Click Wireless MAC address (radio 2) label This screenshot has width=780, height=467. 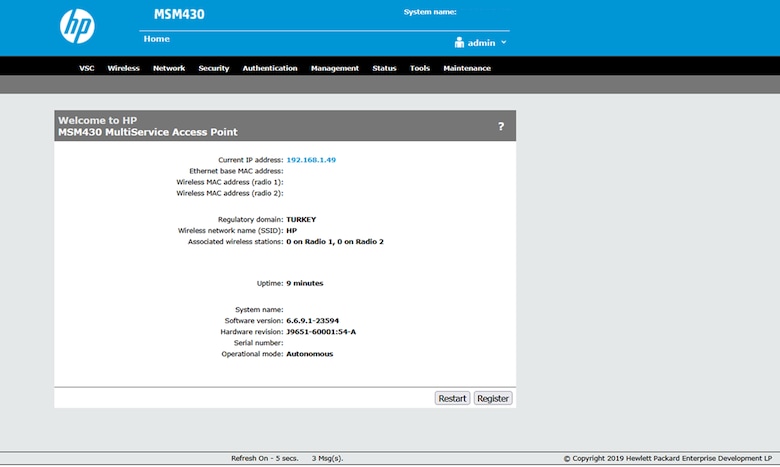pos(229,193)
